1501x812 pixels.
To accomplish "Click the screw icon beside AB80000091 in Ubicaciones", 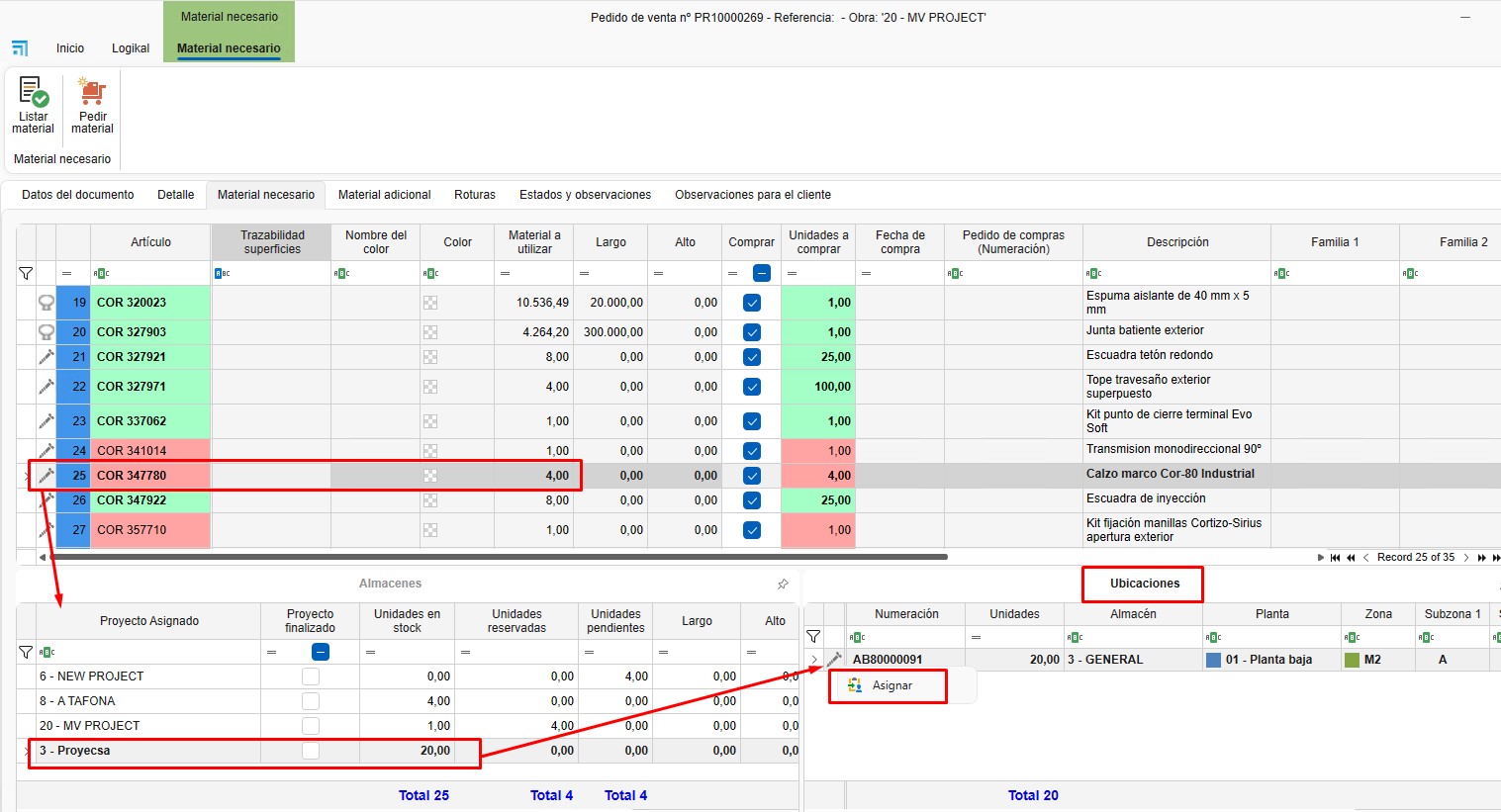I will [834, 660].
